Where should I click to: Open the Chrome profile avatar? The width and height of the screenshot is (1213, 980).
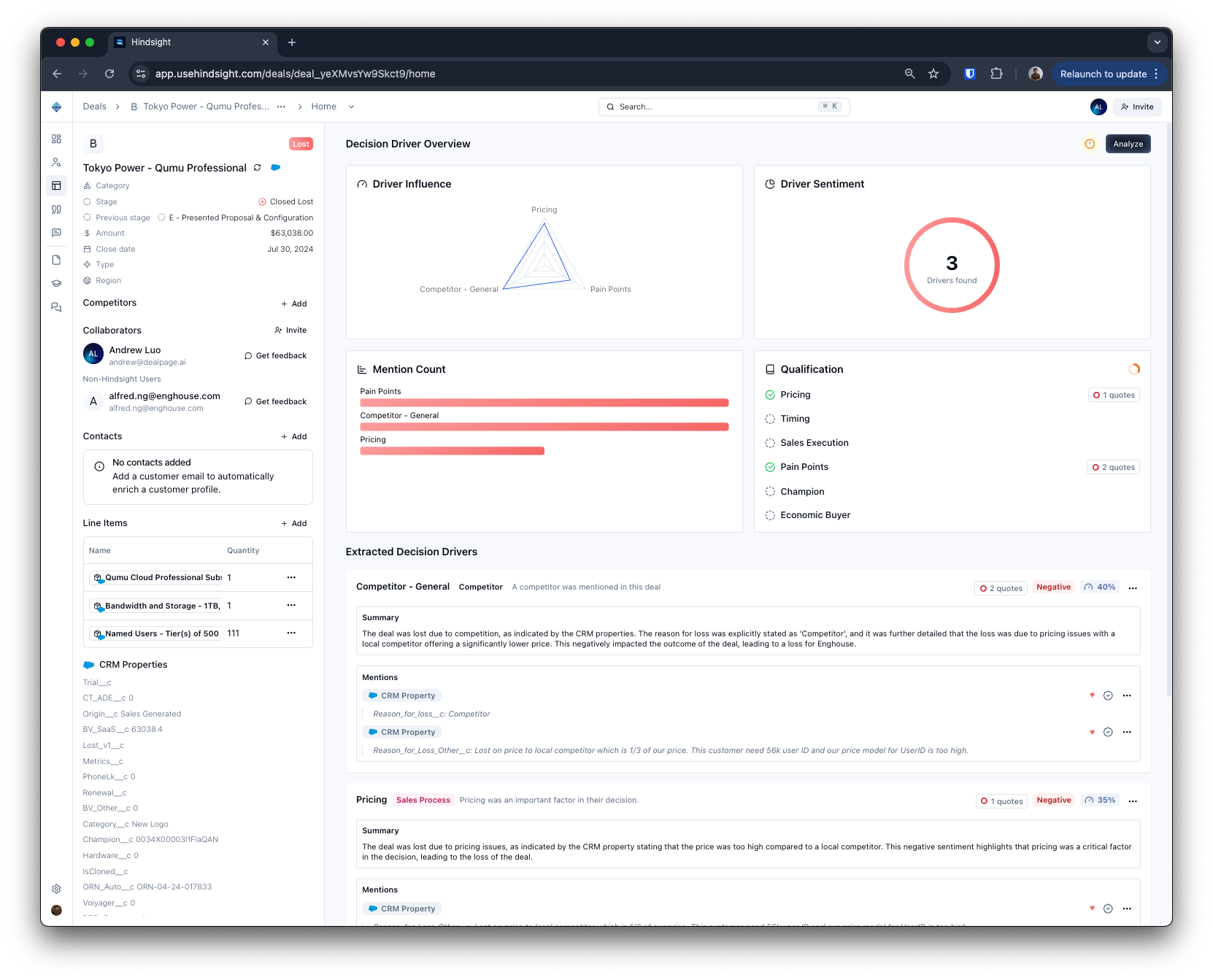coord(1035,74)
